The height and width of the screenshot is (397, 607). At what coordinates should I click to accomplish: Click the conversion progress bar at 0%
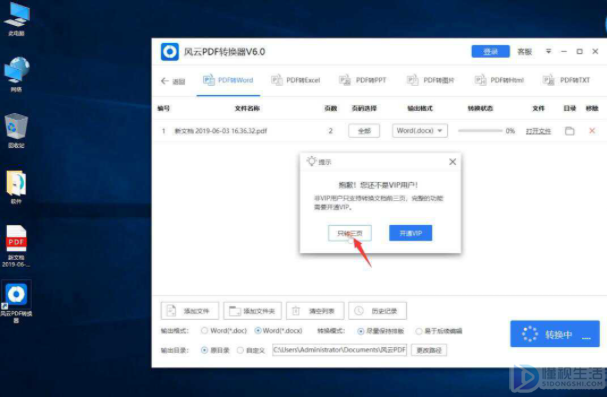tap(480, 131)
